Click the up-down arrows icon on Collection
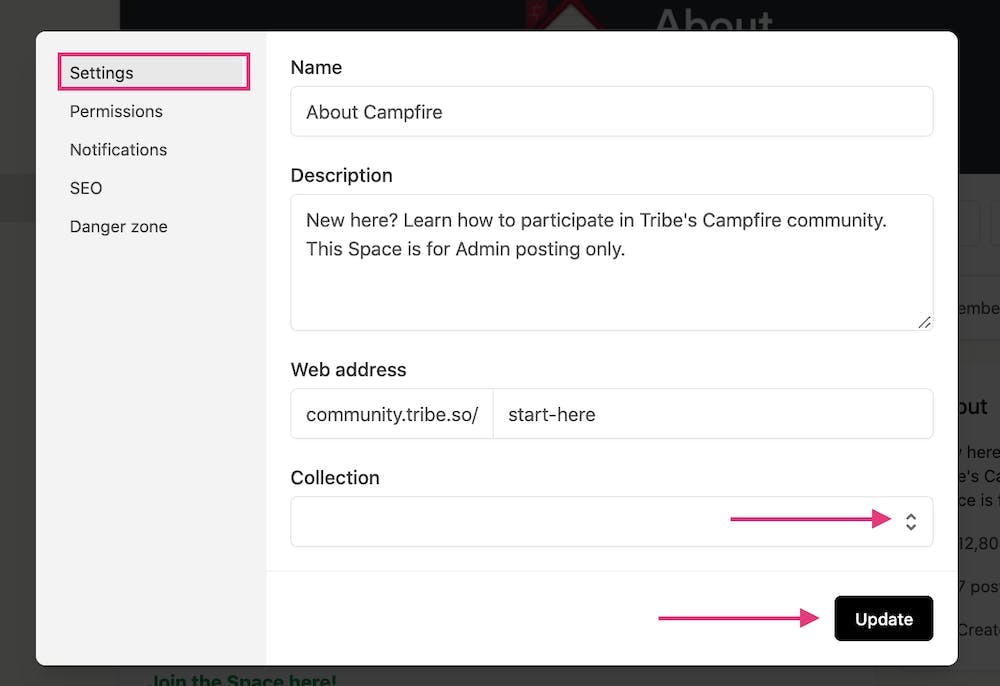1000x686 pixels. point(910,521)
